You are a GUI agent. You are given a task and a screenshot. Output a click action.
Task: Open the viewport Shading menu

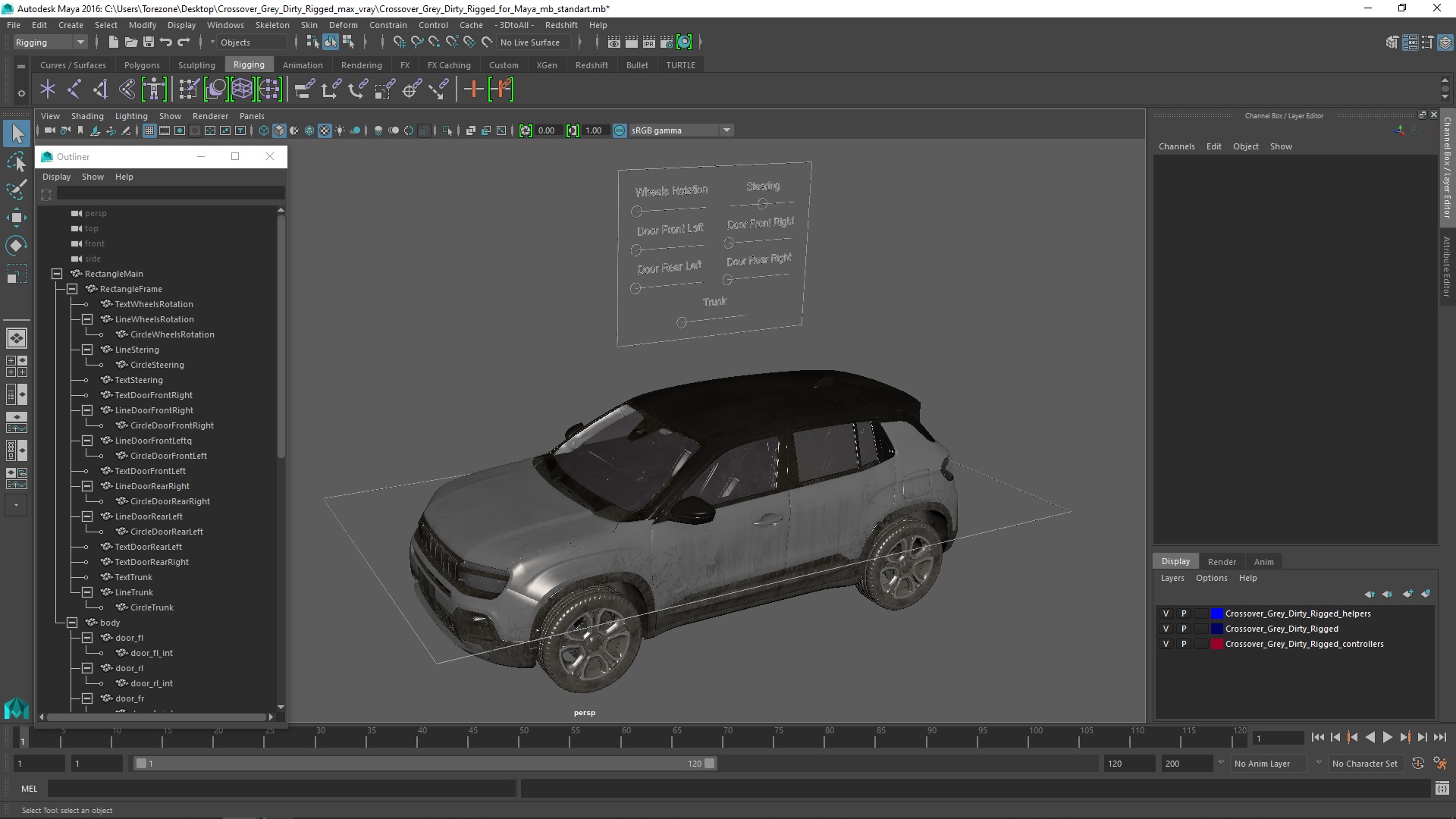point(87,116)
